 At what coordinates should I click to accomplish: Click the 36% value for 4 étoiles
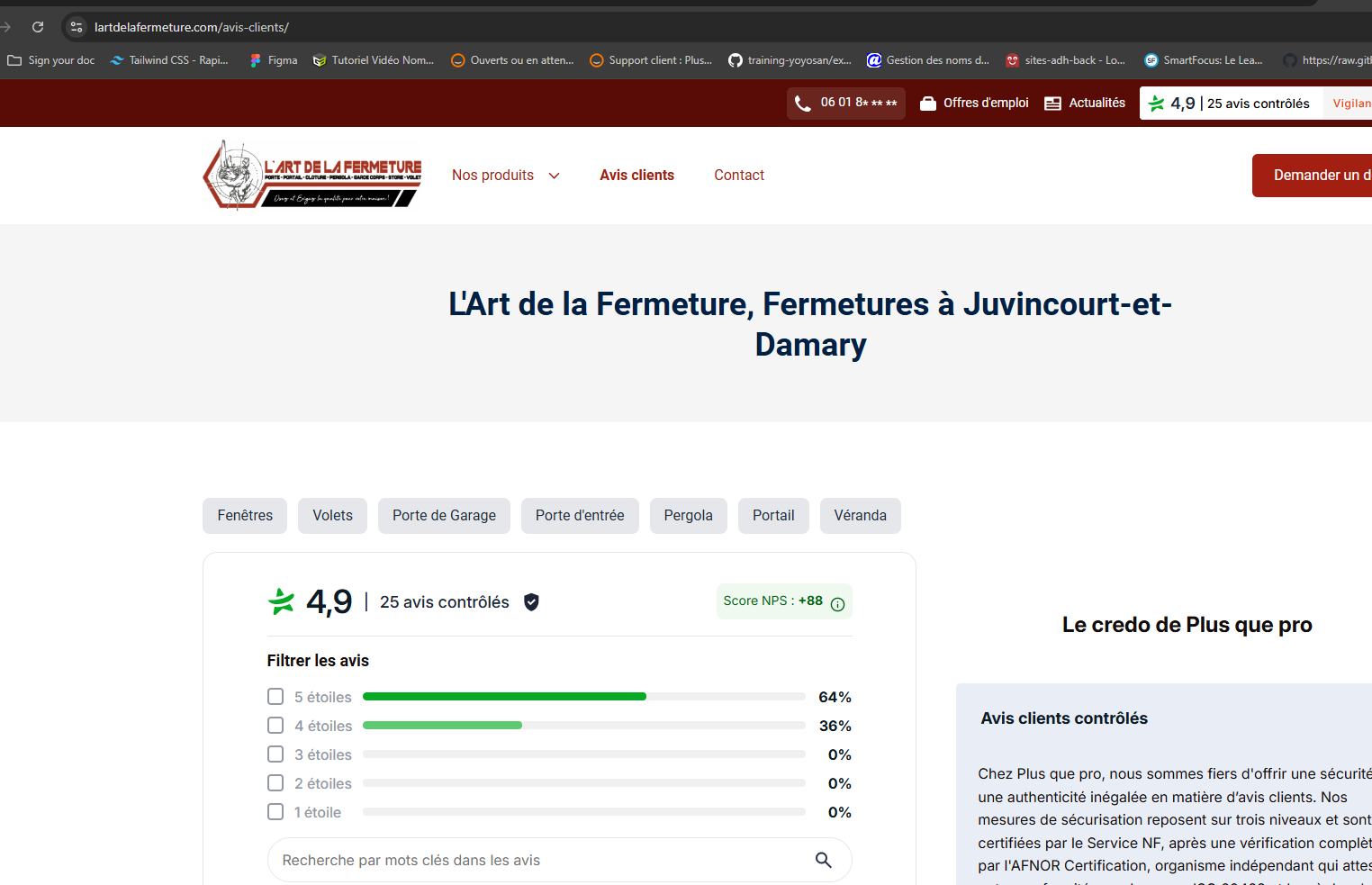pyautogui.click(x=835, y=726)
